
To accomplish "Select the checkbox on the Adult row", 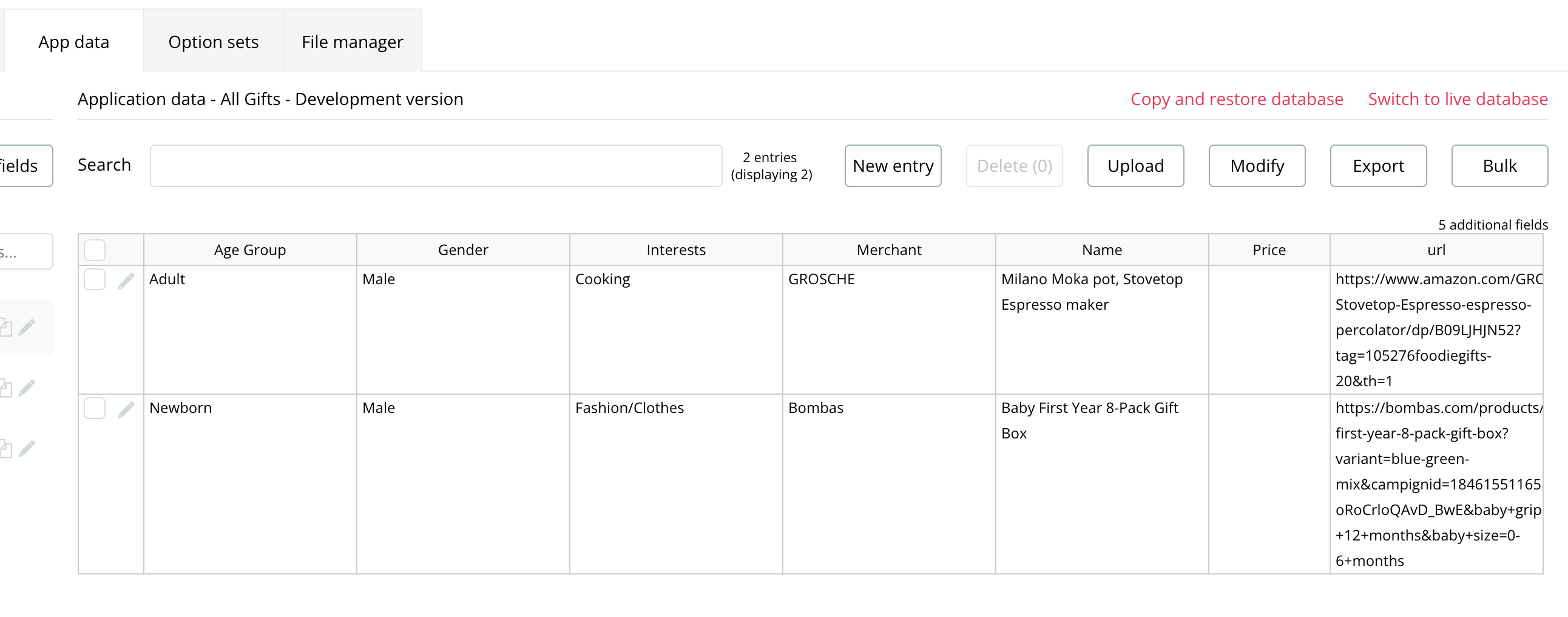I will pyautogui.click(x=95, y=279).
